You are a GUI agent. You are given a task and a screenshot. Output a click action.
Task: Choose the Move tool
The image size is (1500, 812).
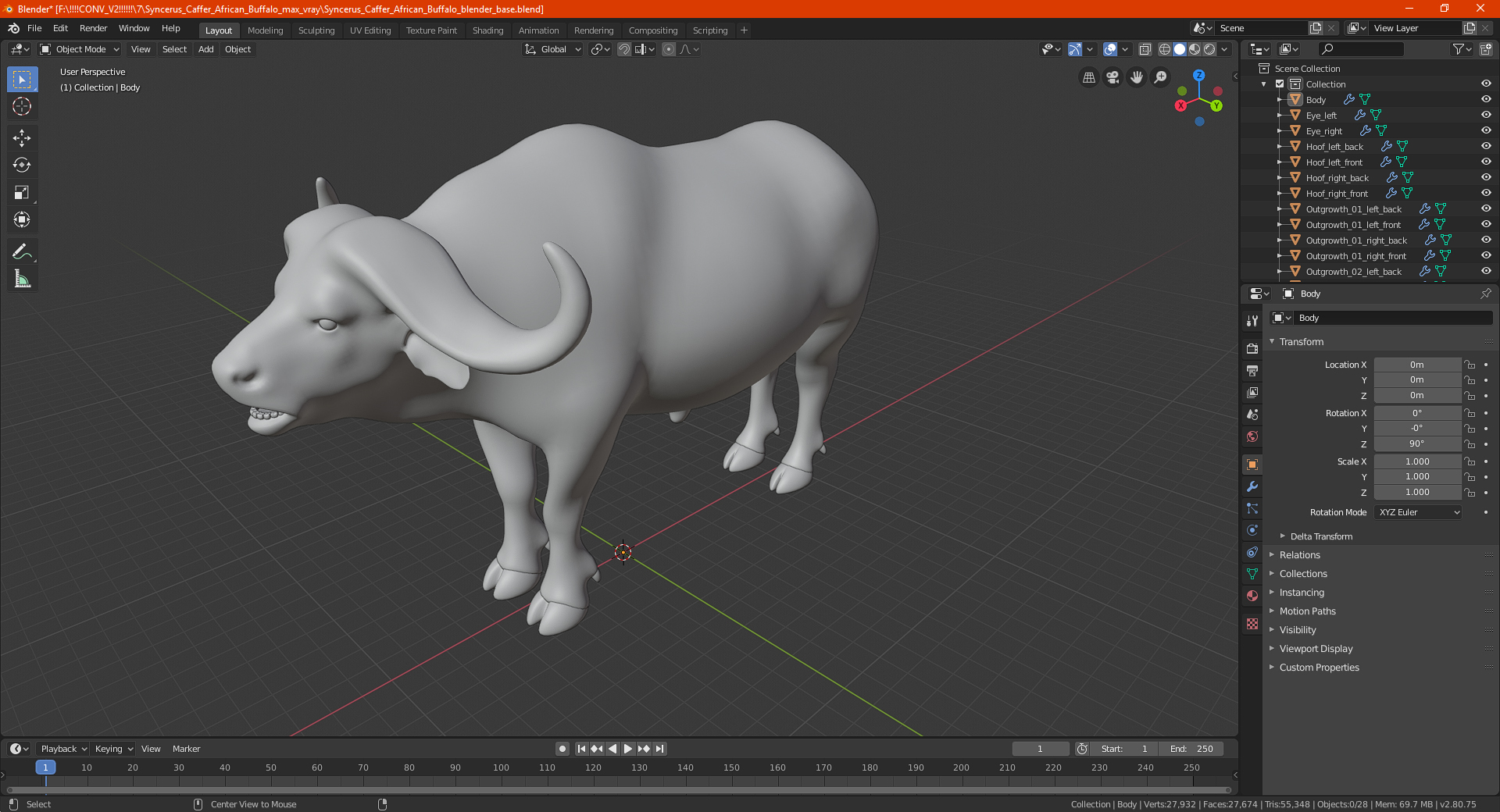[x=22, y=138]
